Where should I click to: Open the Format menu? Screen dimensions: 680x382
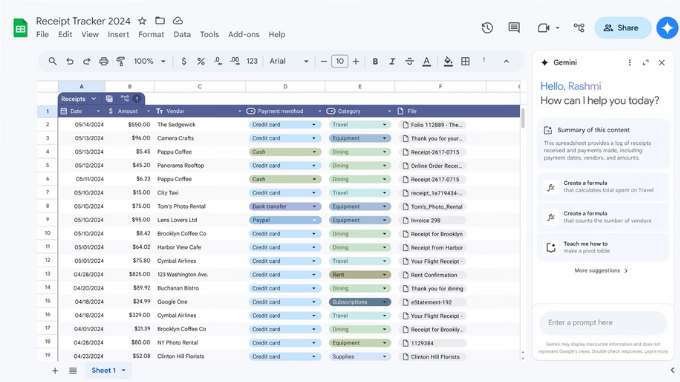pyautogui.click(x=151, y=34)
